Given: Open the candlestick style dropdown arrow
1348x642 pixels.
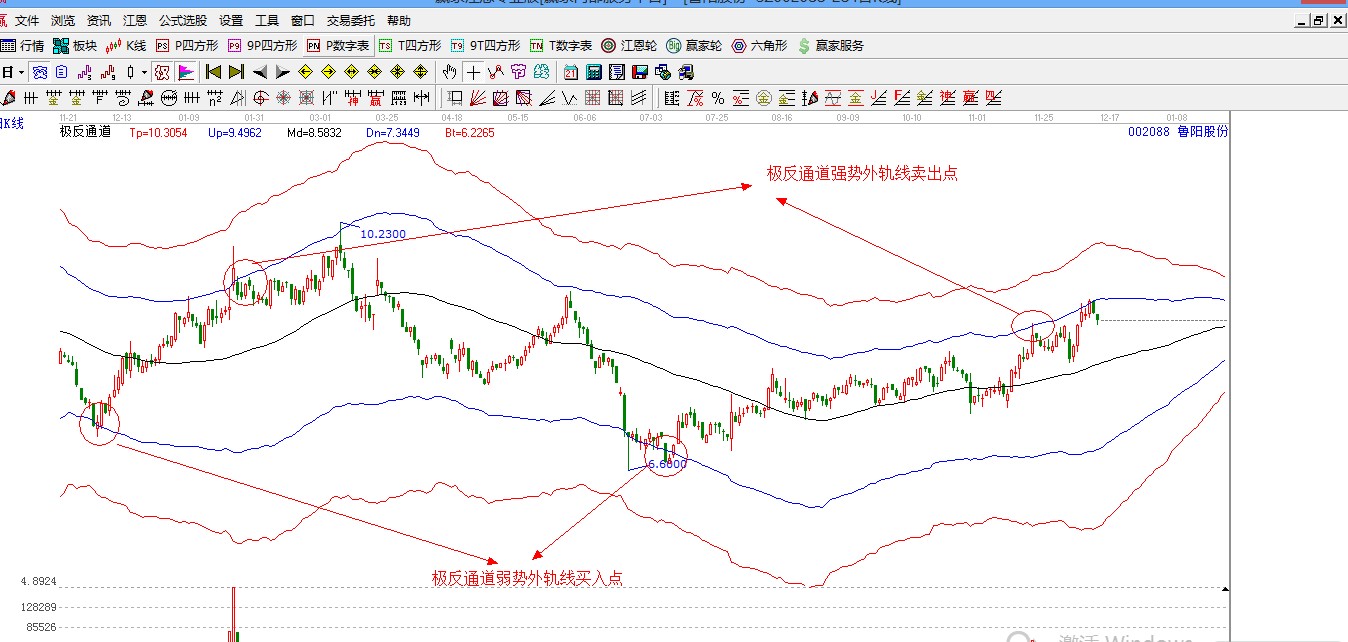Looking at the screenshot, I should 144,72.
